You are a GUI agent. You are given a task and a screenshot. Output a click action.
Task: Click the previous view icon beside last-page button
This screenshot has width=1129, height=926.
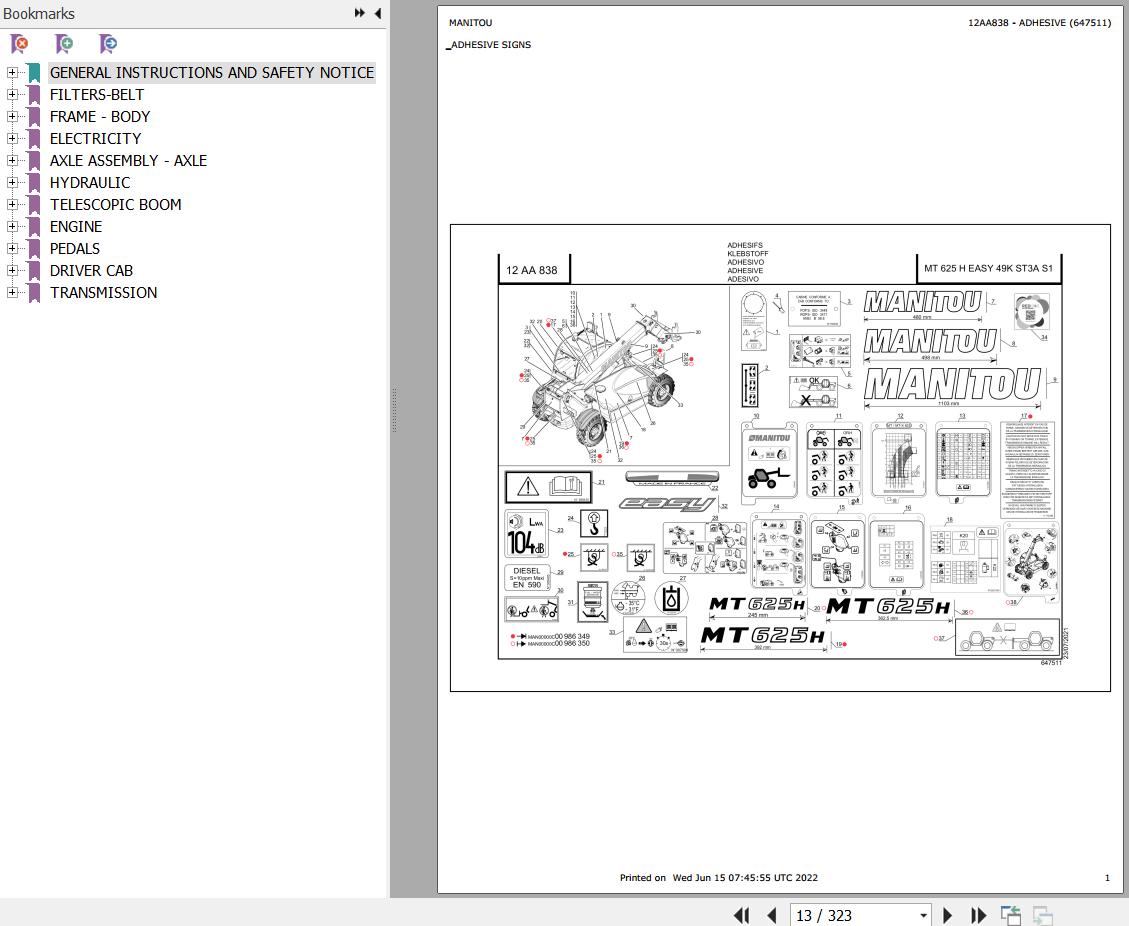coord(1011,915)
